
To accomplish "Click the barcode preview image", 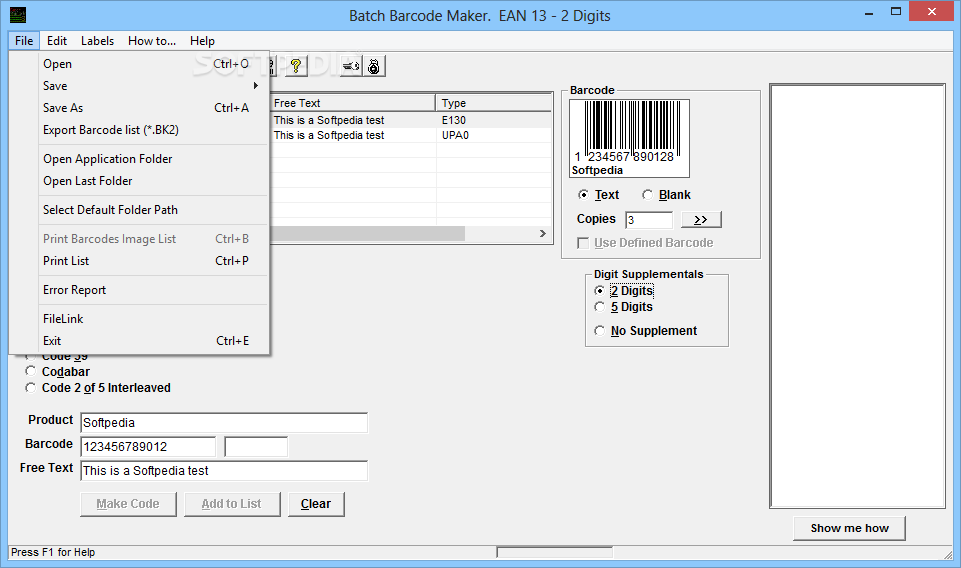I will coord(629,138).
